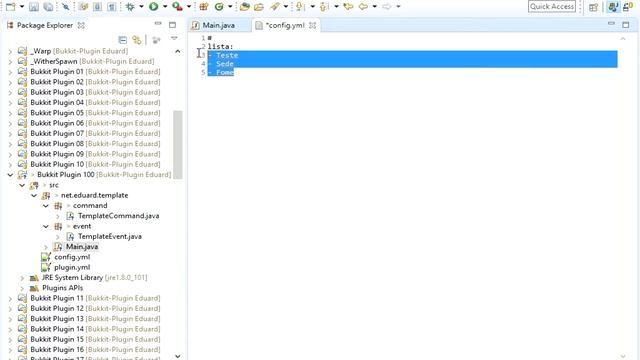Image resolution: width=640 pixels, height=360 pixels.
Task: Open the Run dropdown arrow
Action: pyautogui.click(x=165, y=7)
